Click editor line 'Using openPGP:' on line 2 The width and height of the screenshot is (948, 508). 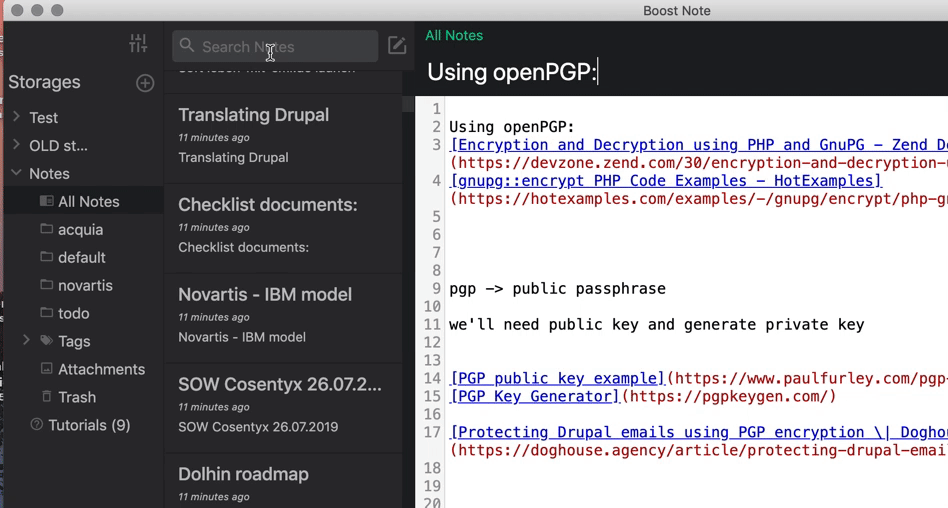pyautogui.click(x=511, y=126)
